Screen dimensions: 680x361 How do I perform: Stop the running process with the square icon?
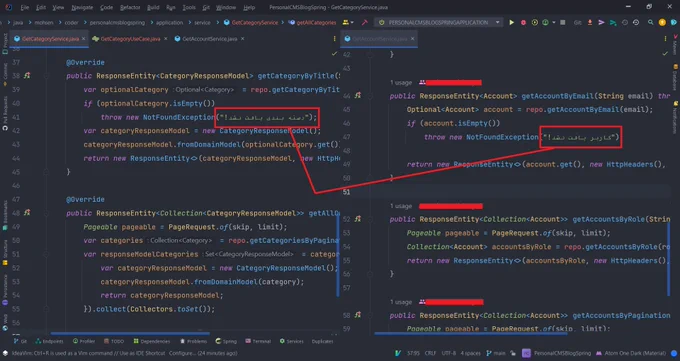pos(563,22)
